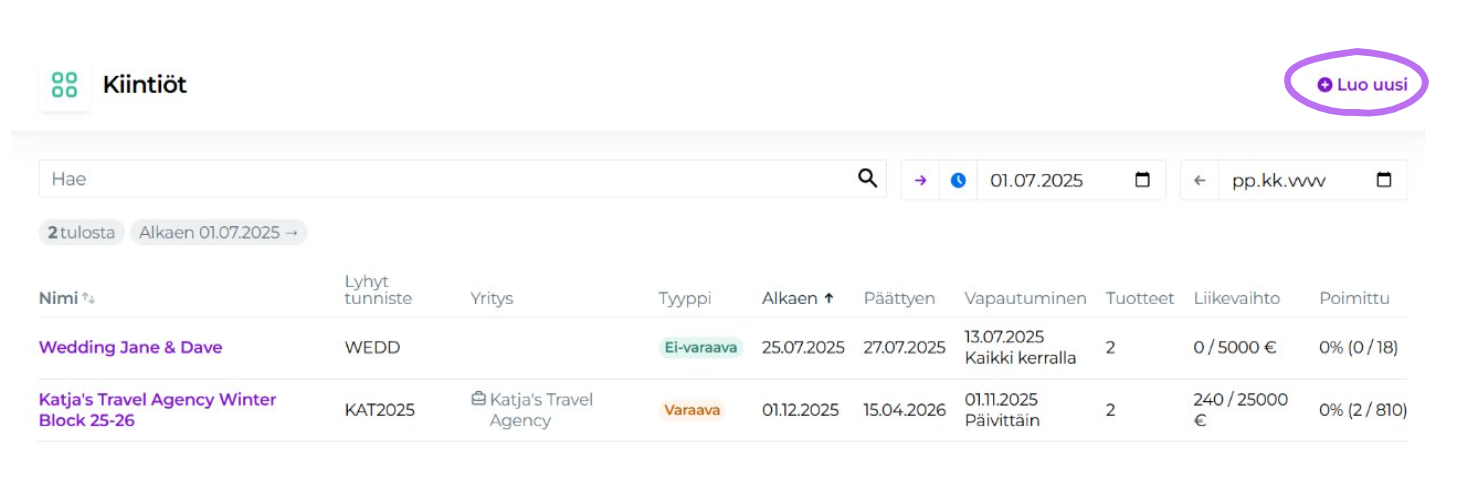The height and width of the screenshot is (502, 1483).
Task: Open Wedding Jane & Dave quota
Action: (130, 347)
